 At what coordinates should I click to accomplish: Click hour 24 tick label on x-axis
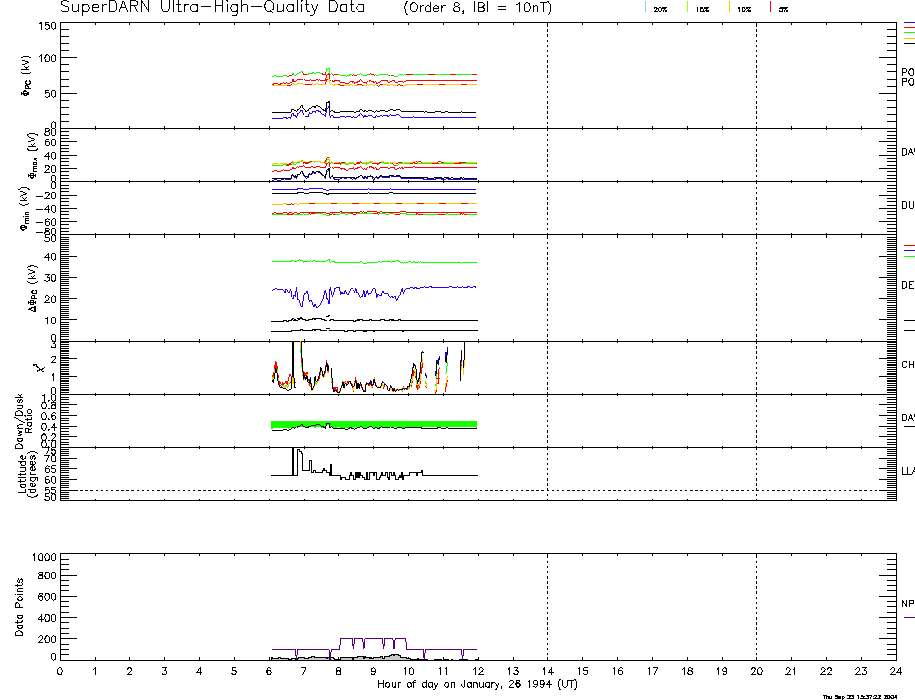(894, 672)
